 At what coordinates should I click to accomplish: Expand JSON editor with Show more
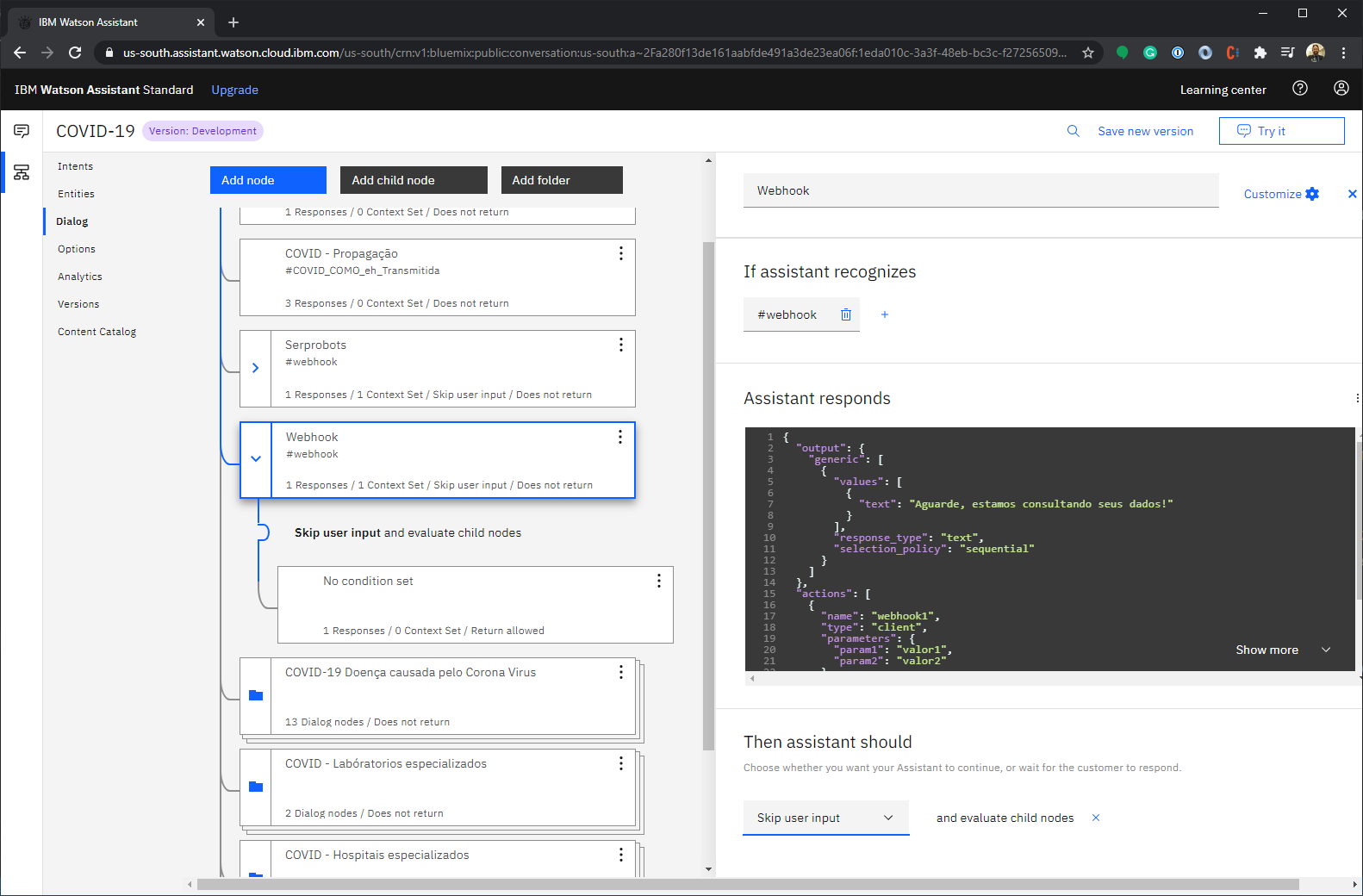1283,650
